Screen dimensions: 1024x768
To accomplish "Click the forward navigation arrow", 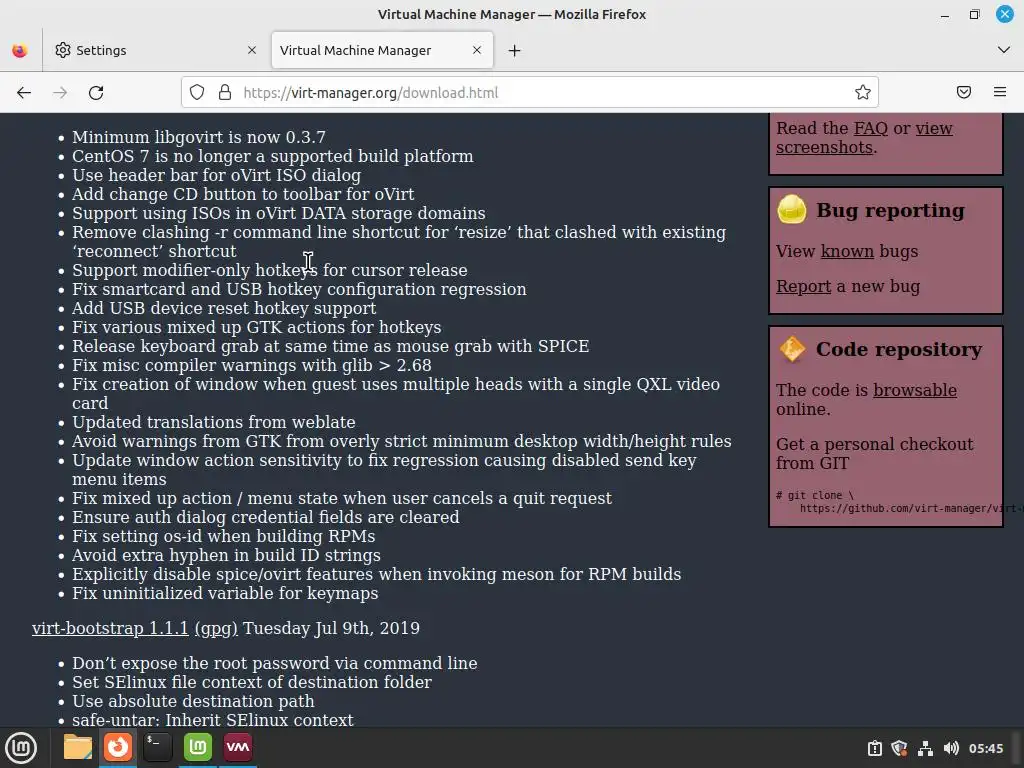I will (60, 93).
